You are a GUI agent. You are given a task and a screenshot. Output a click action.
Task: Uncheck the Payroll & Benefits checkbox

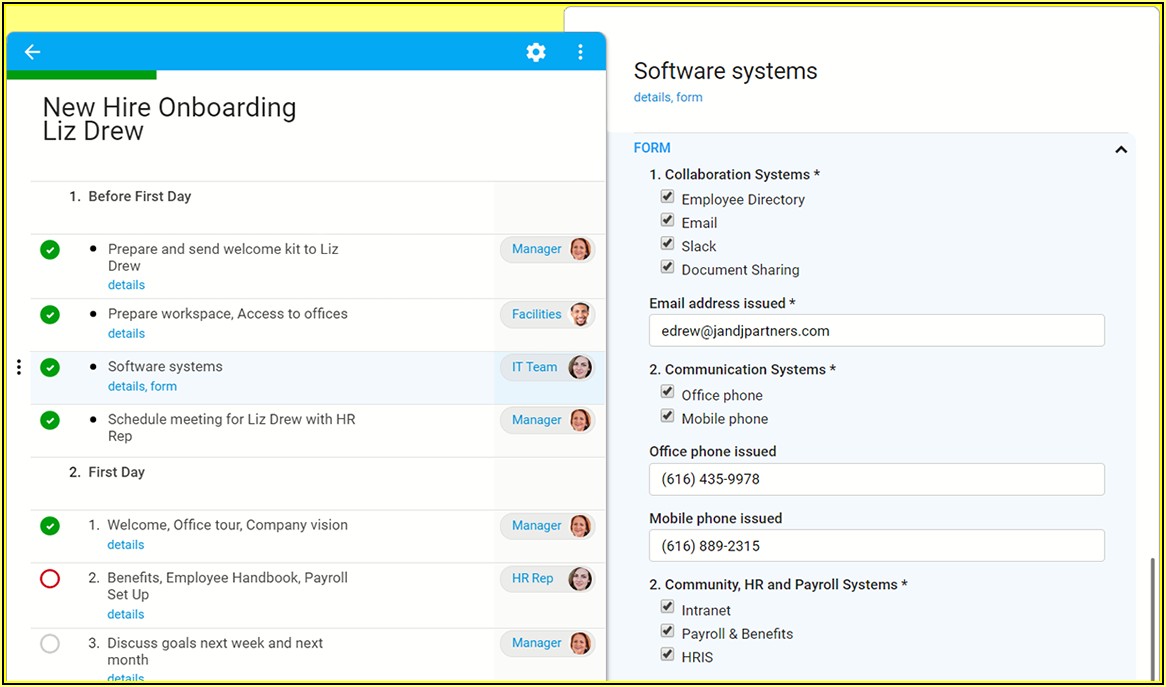[667, 631]
